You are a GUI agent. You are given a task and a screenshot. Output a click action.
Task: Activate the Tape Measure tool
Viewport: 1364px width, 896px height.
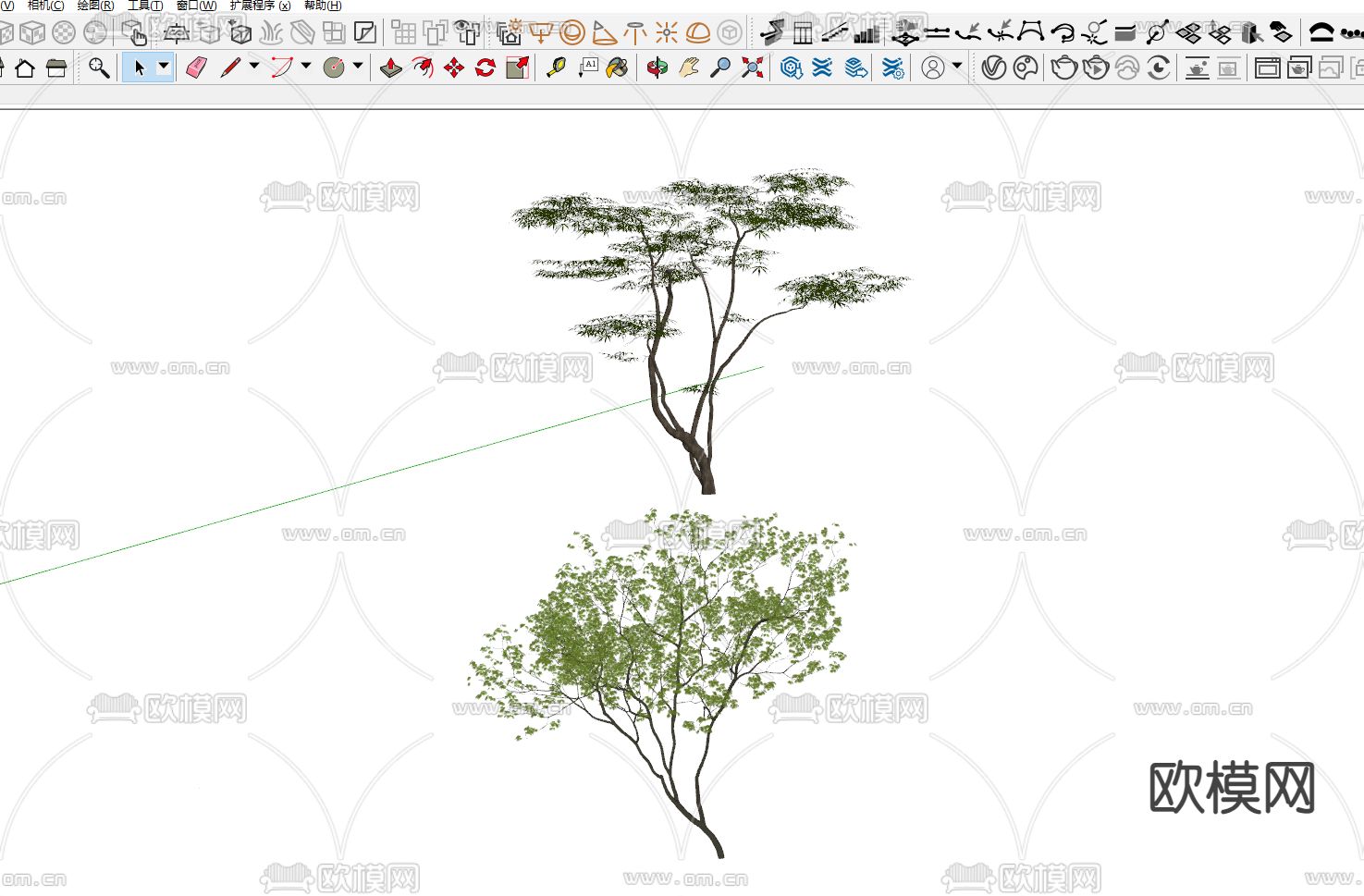pos(556,68)
